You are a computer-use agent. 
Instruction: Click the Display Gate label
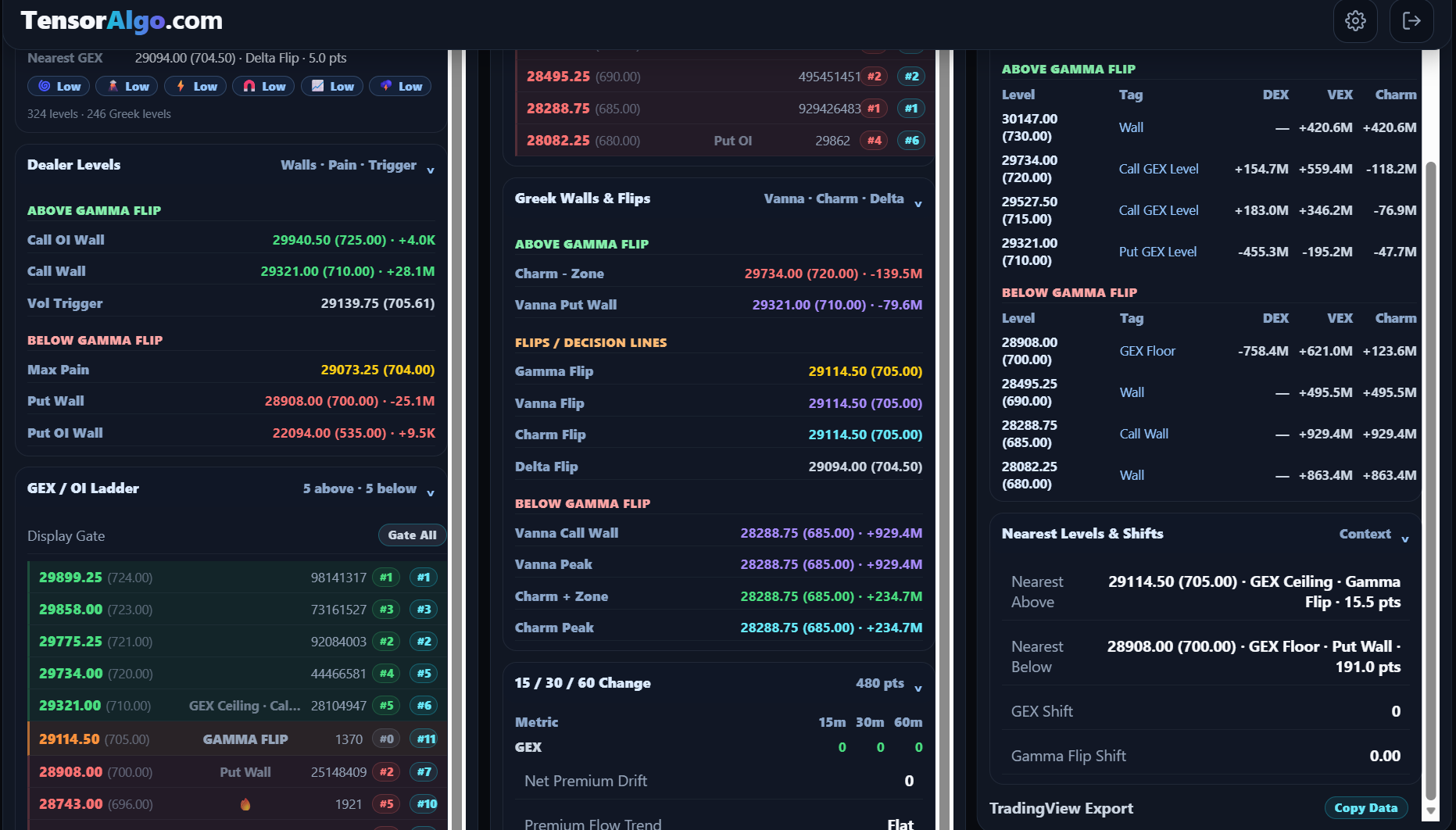point(66,536)
